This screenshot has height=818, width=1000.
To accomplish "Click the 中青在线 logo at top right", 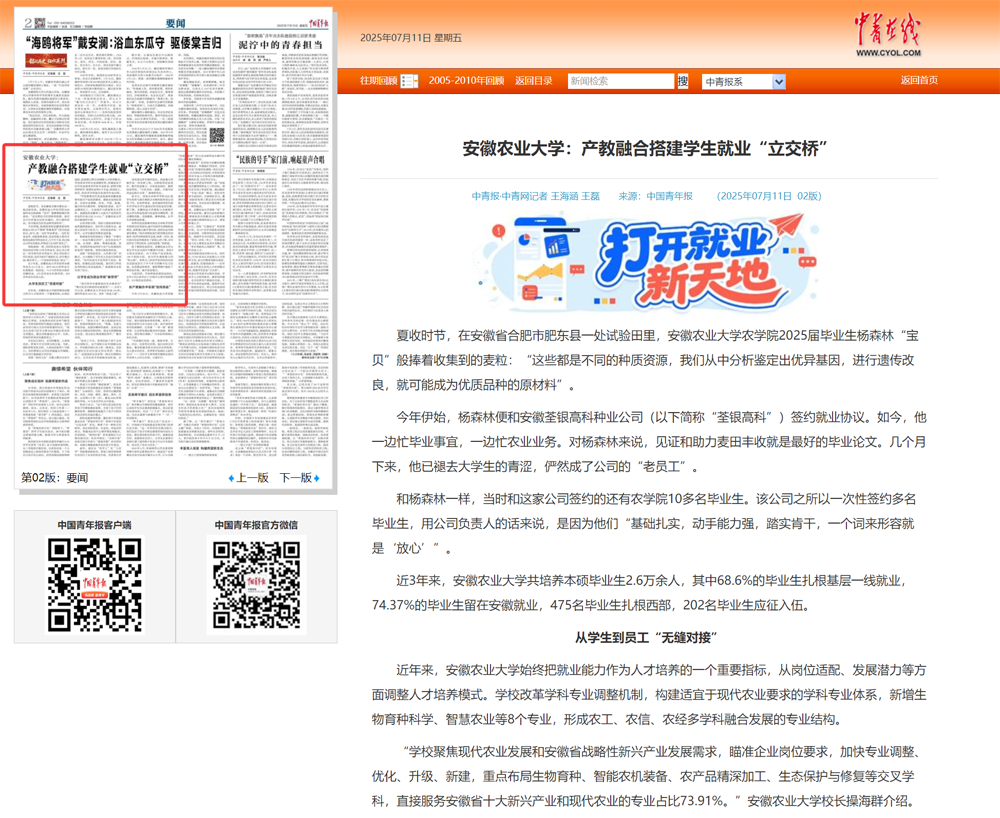I will (x=887, y=36).
